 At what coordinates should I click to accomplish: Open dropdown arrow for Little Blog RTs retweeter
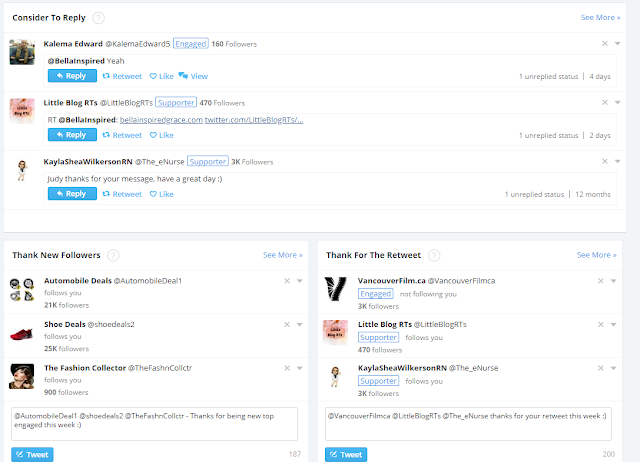click(613, 324)
